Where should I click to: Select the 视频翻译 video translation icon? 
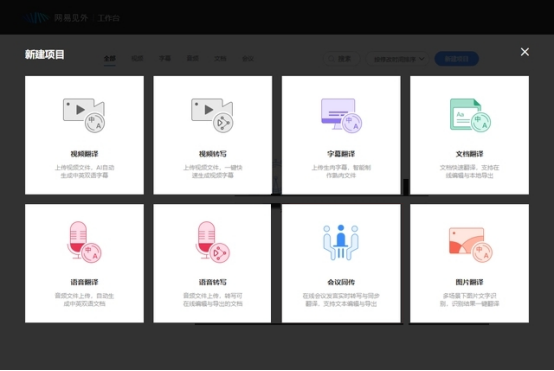point(84,115)
